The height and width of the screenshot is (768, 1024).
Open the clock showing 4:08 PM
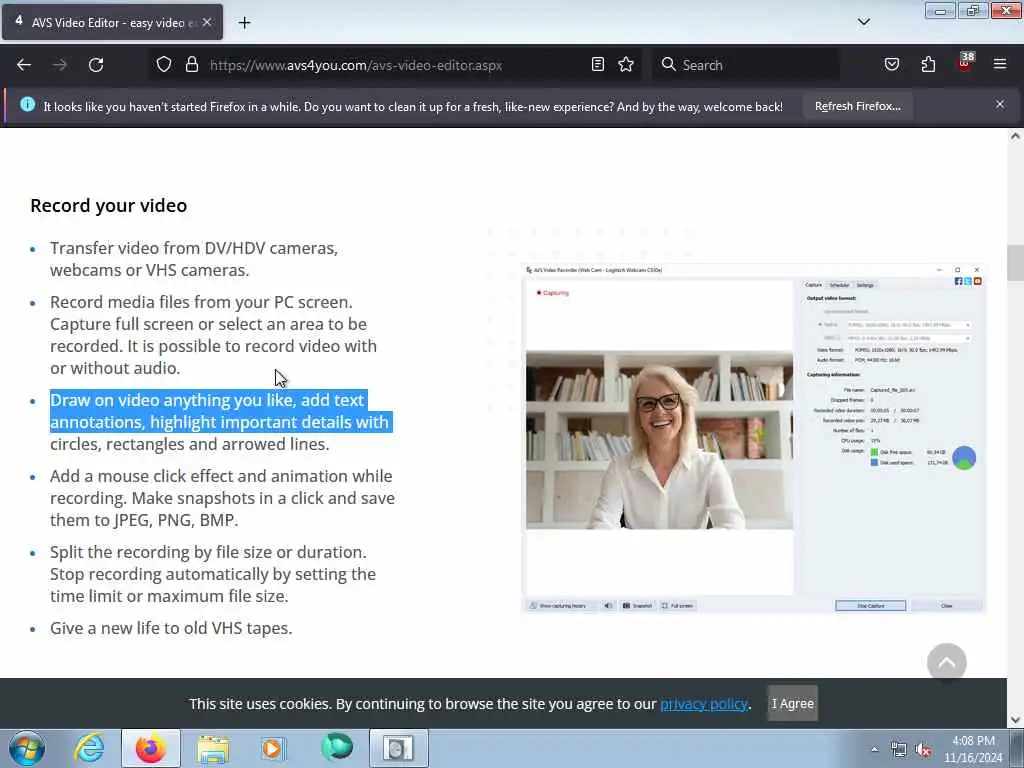point(973,749)
